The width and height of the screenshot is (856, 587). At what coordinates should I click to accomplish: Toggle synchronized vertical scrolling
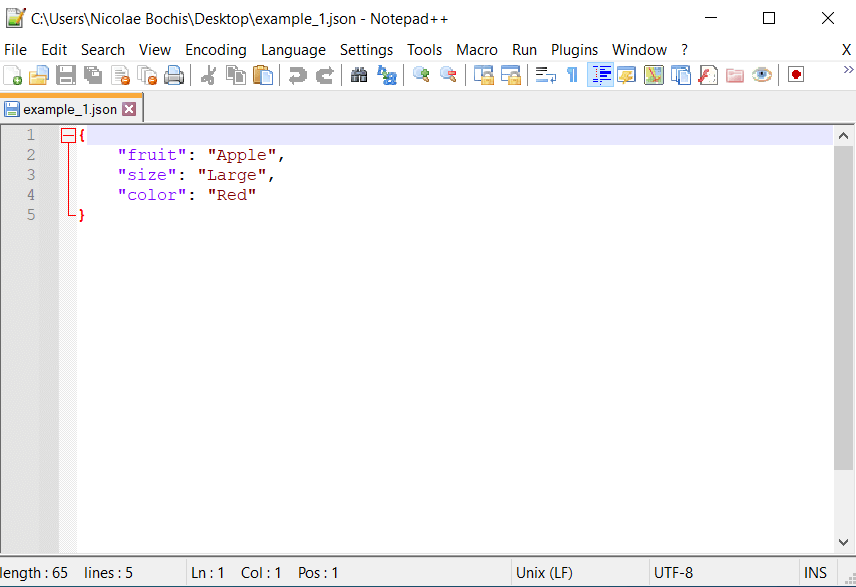click(483, 74)
